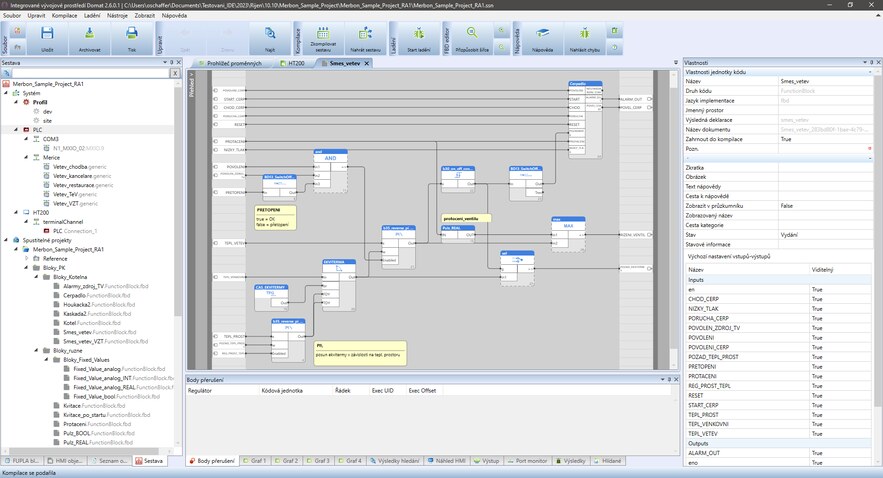Image resolution: width=883 pixels, height=478 pixels.
Task: Open the Nápověda help book icon
Action: click(x=544, y=37)
